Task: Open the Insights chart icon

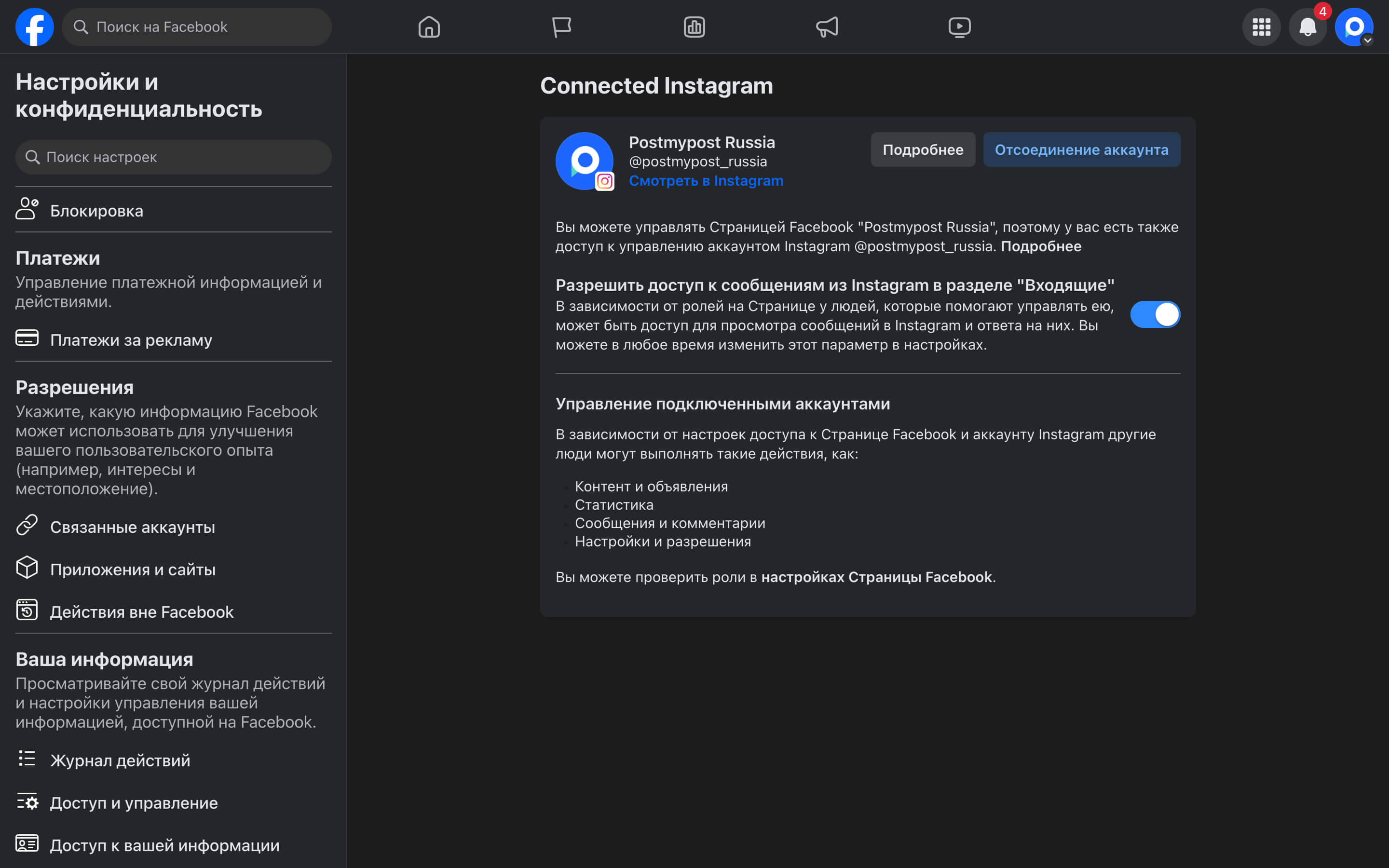Action: click(x=694, y=27)
